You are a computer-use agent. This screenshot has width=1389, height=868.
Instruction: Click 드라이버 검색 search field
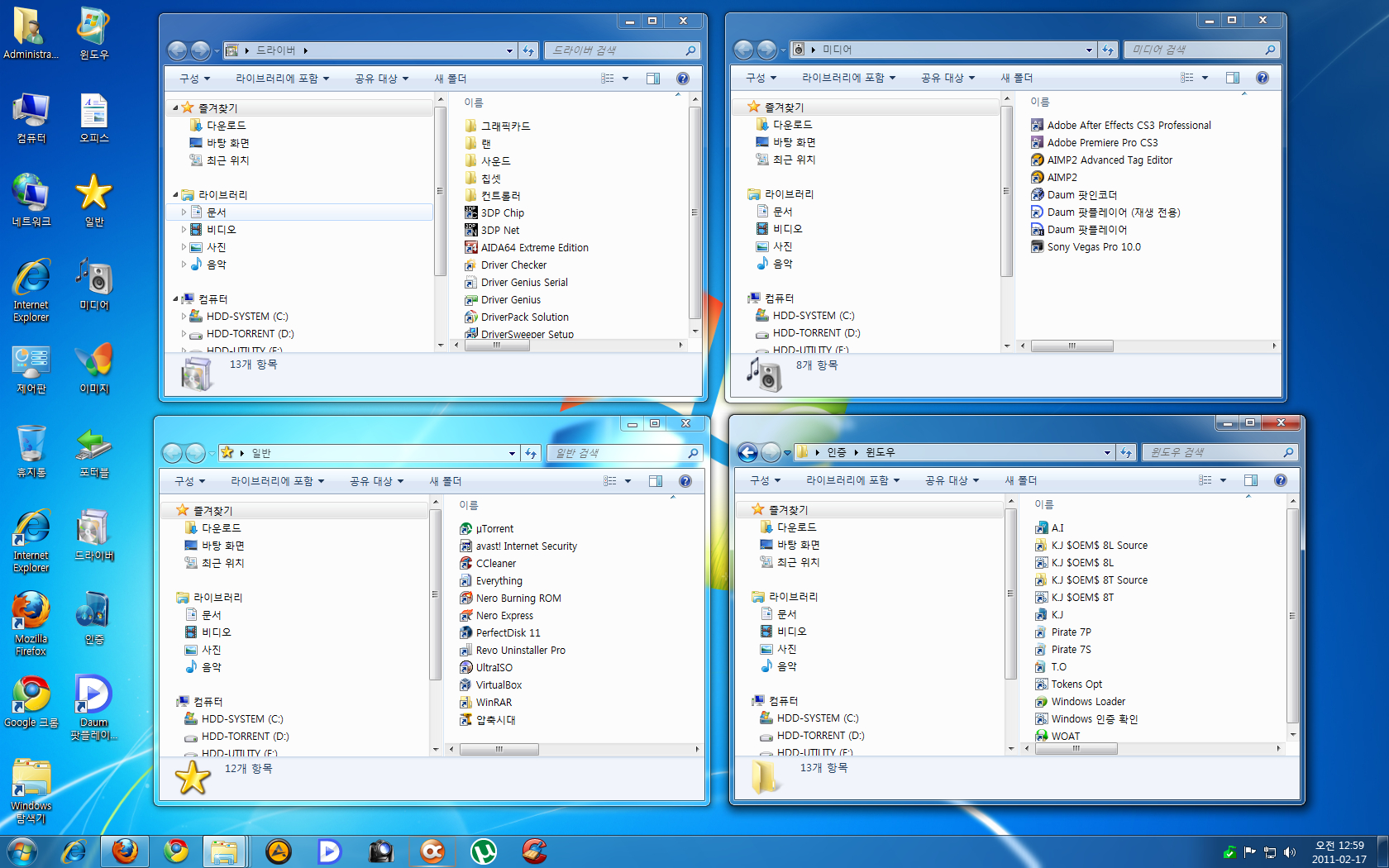pyautogui.click(x=623, y=50)
